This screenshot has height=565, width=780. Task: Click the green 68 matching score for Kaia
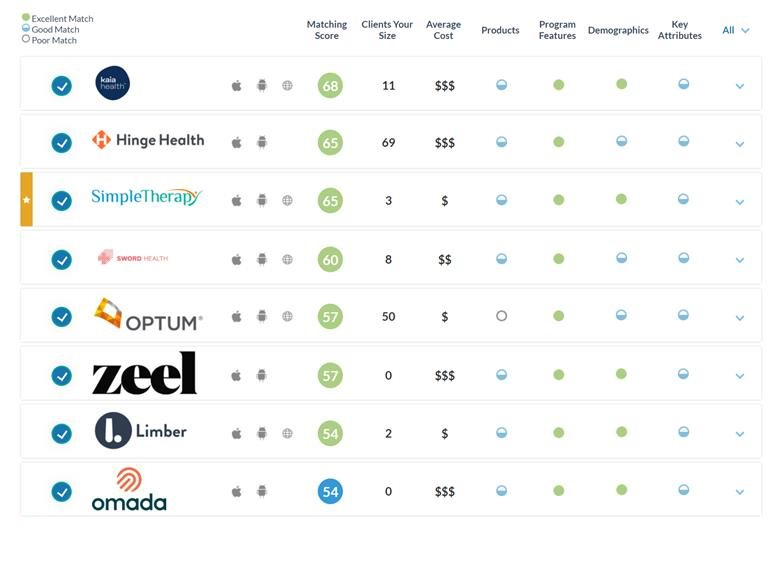tap(330, 86)
